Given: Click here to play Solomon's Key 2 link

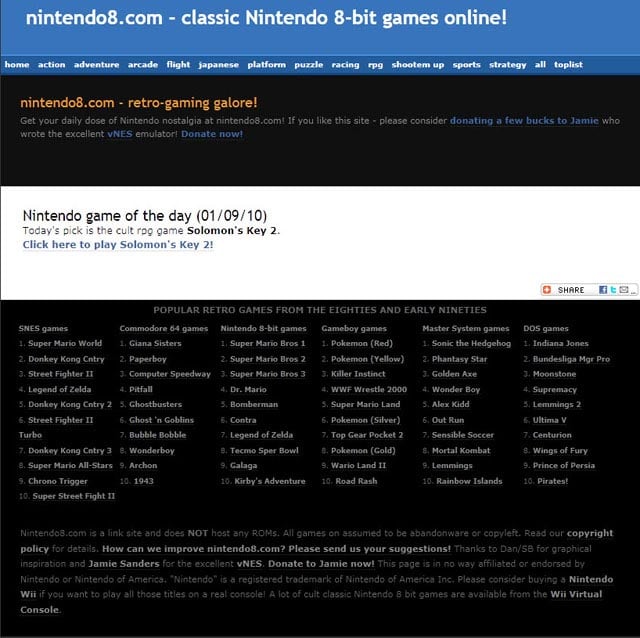Looking at the screenshot, I should coord(118,244).
